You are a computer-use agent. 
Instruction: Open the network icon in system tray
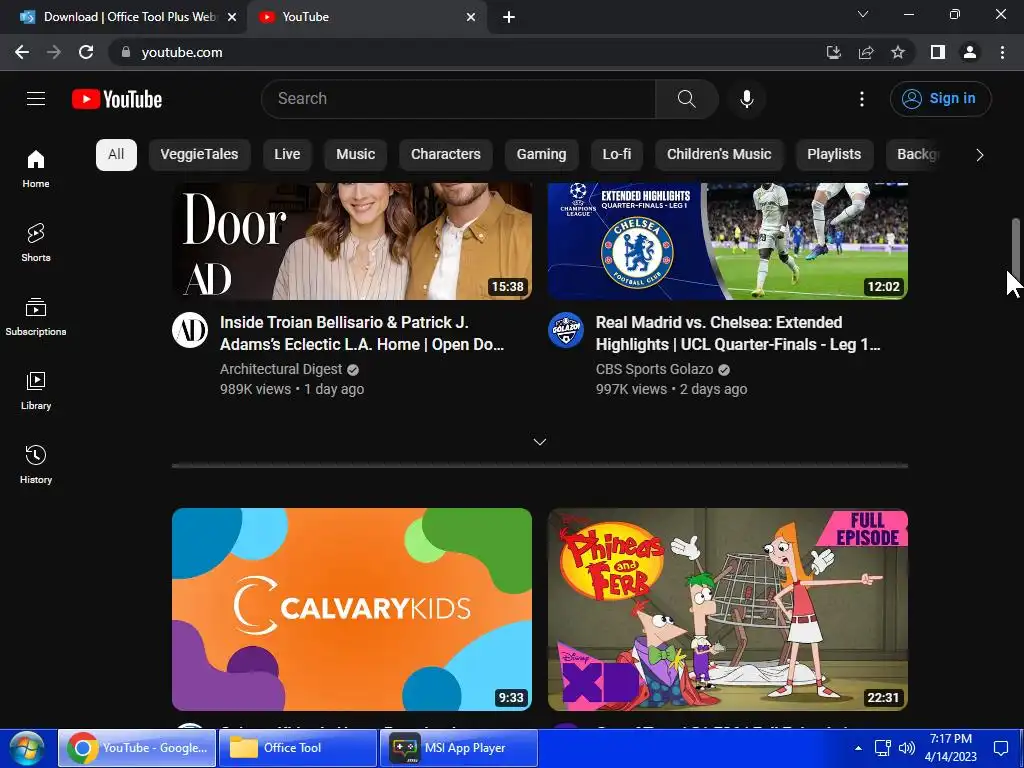coord(883,748)
